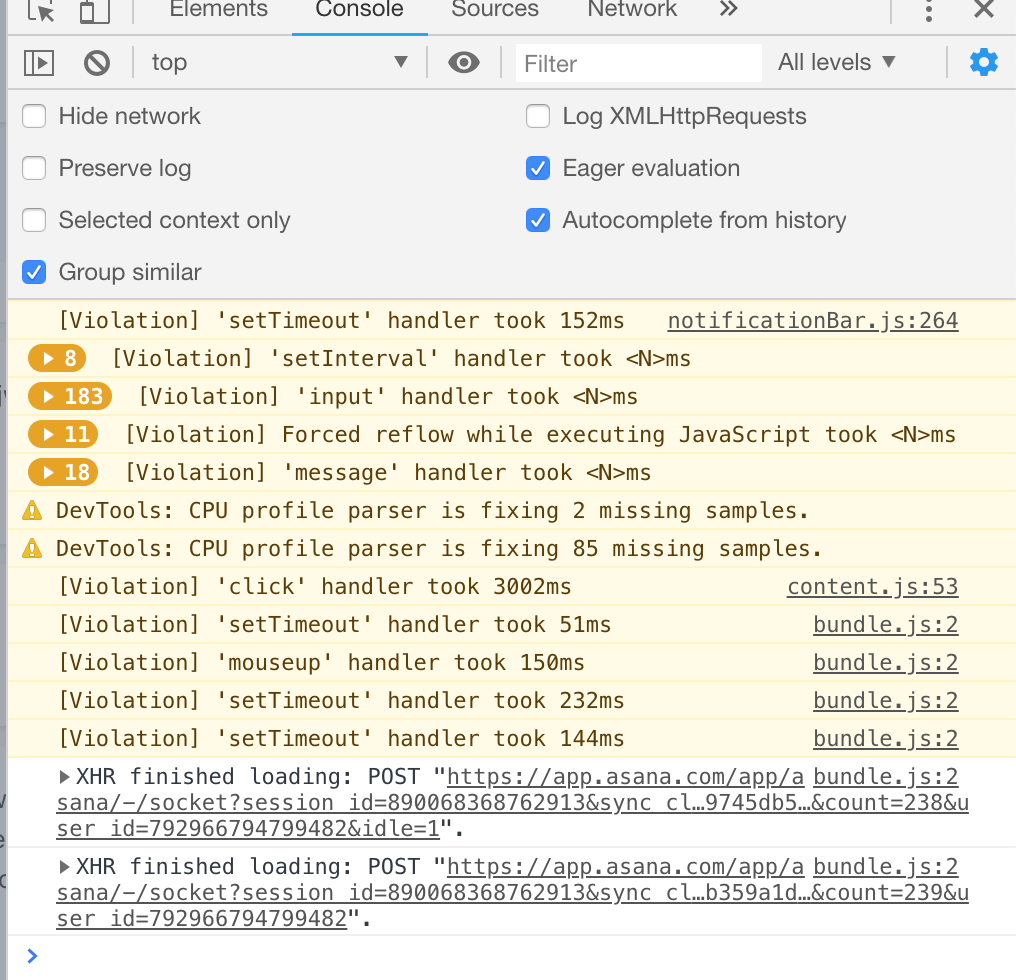The width and height of the screenshot is (1016, 980).
Task: Create live expression with the eye icon
Action: click(464, 63)
